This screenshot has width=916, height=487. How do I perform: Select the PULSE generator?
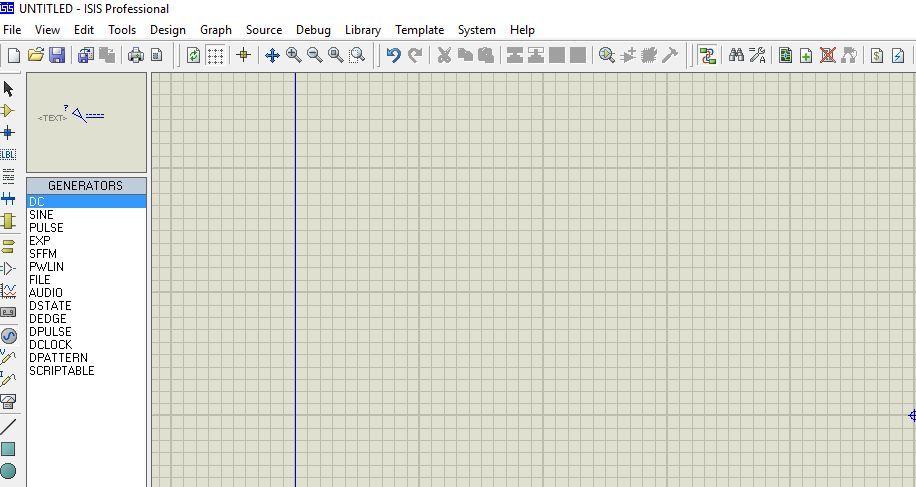pyautogui.click(x=86, y=227)
